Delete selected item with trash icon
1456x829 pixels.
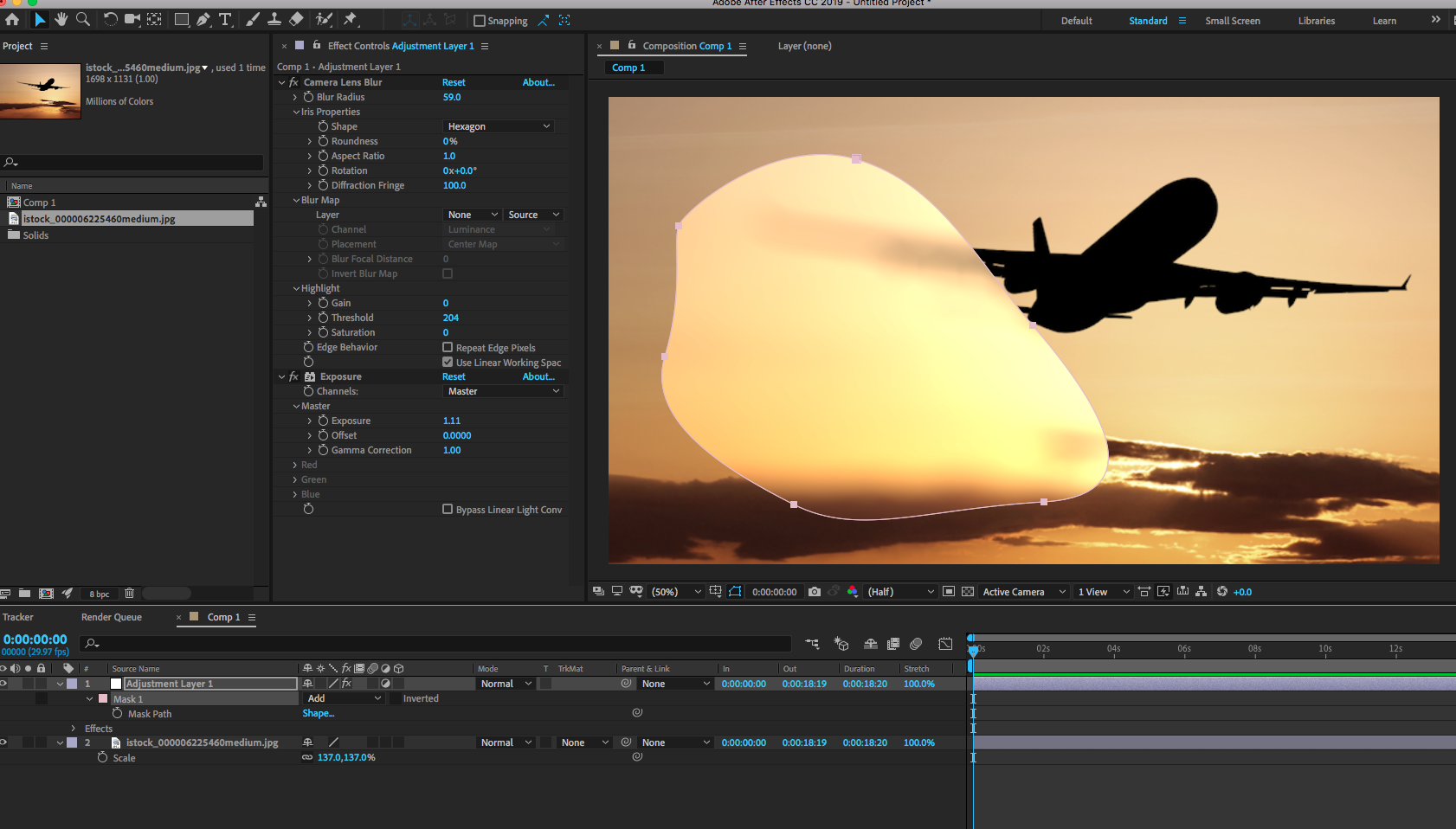coord(129,594)
